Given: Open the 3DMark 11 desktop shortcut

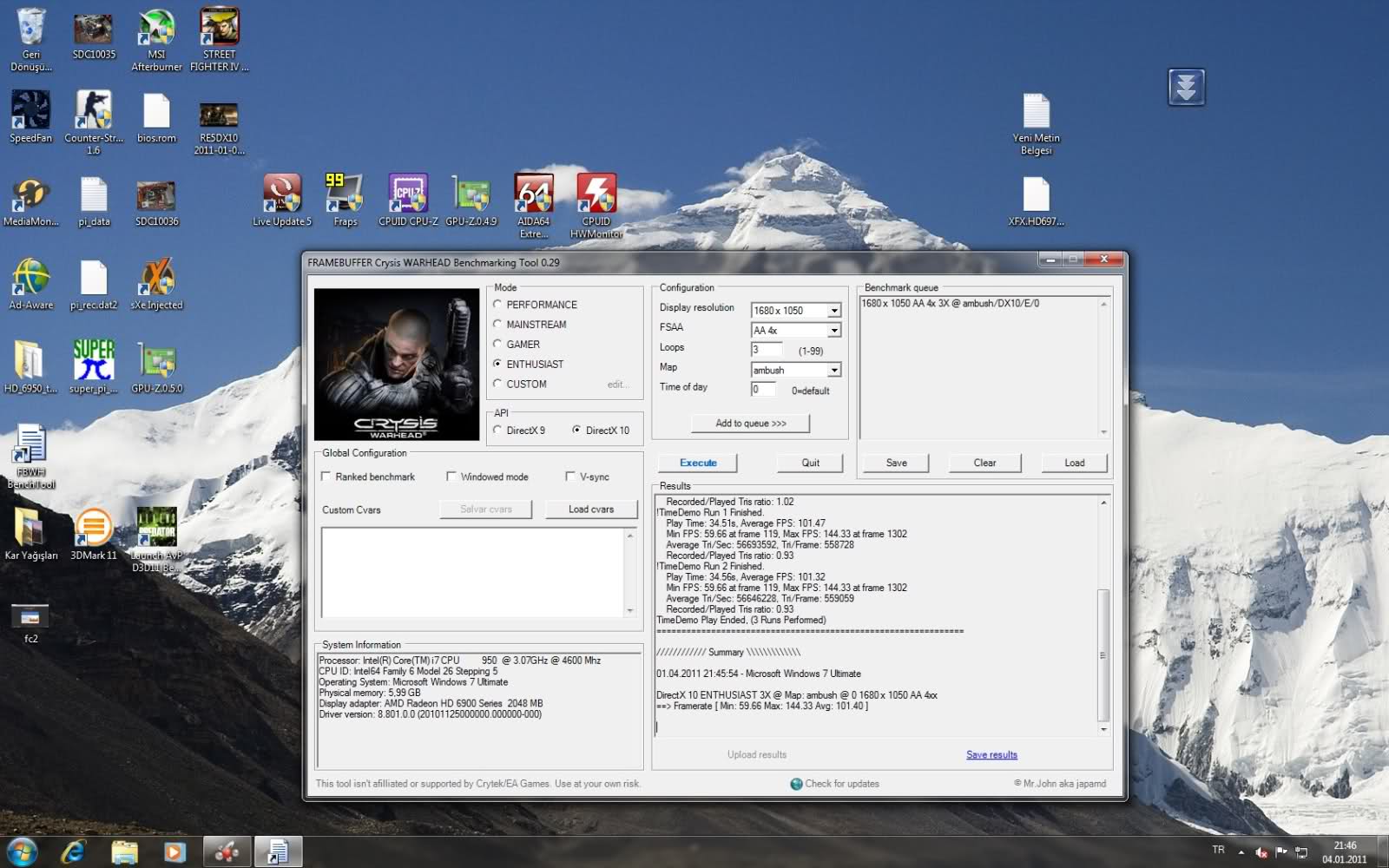Looking at the screenshot, I should pyautogui.click(x=94, y=534).
